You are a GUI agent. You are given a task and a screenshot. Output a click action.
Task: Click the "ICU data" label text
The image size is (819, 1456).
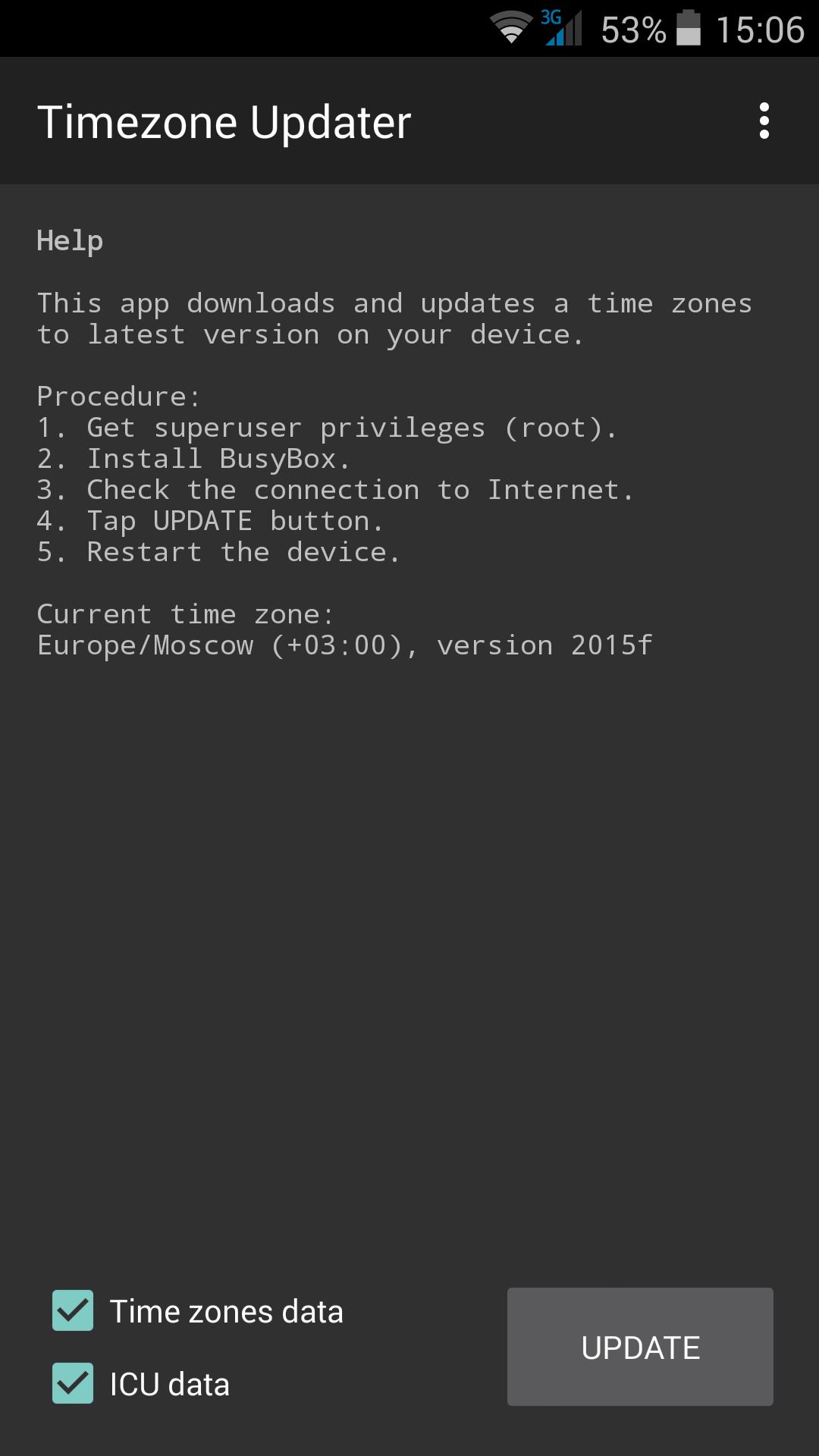pos(169,1384)
